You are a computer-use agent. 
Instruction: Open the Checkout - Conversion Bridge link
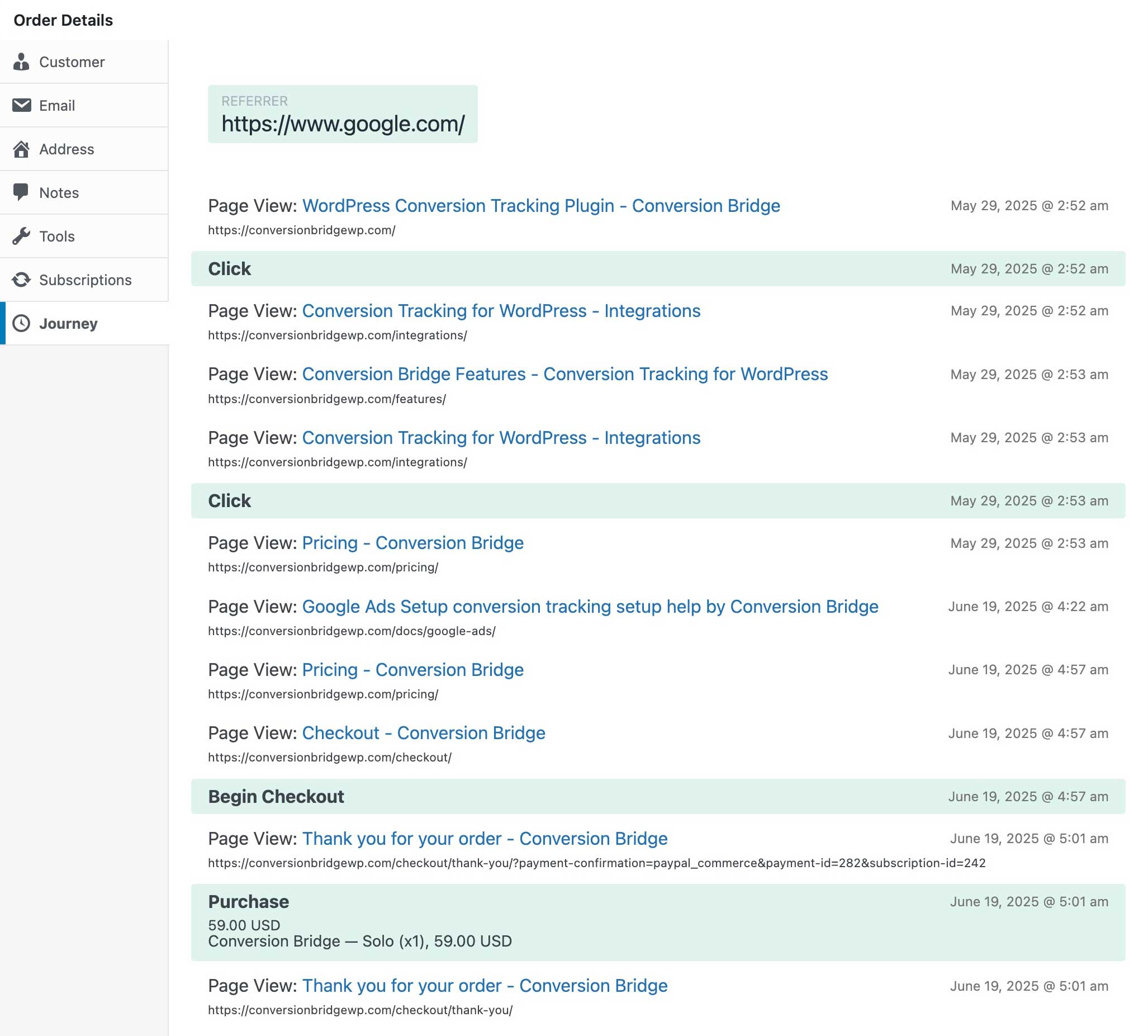[x=424, y=732]
